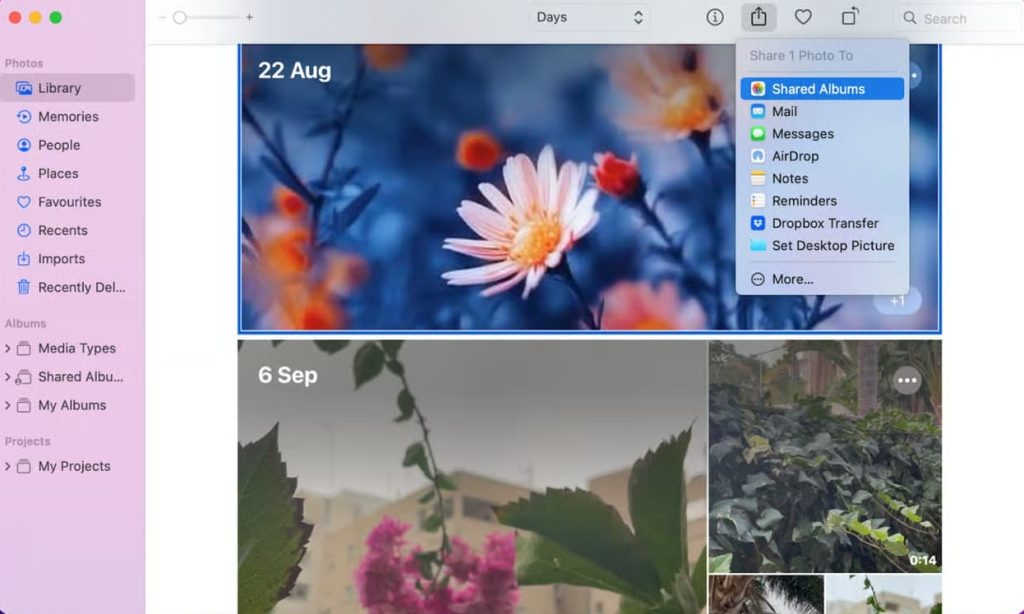Choose Shared Albums in the share menu
The height and width of the screenshot is (614, 1024).
pyautogui.click(x=822, y=89)
